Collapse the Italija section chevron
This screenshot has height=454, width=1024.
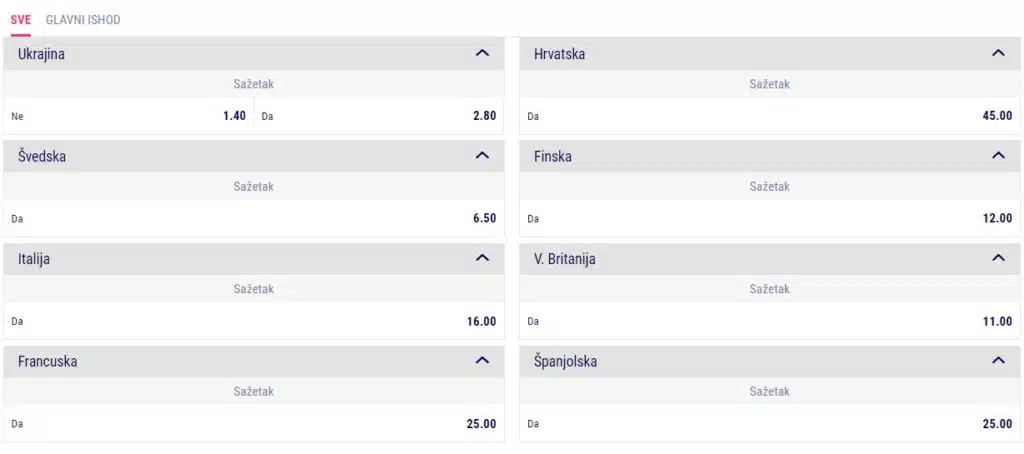click(482, 258)
